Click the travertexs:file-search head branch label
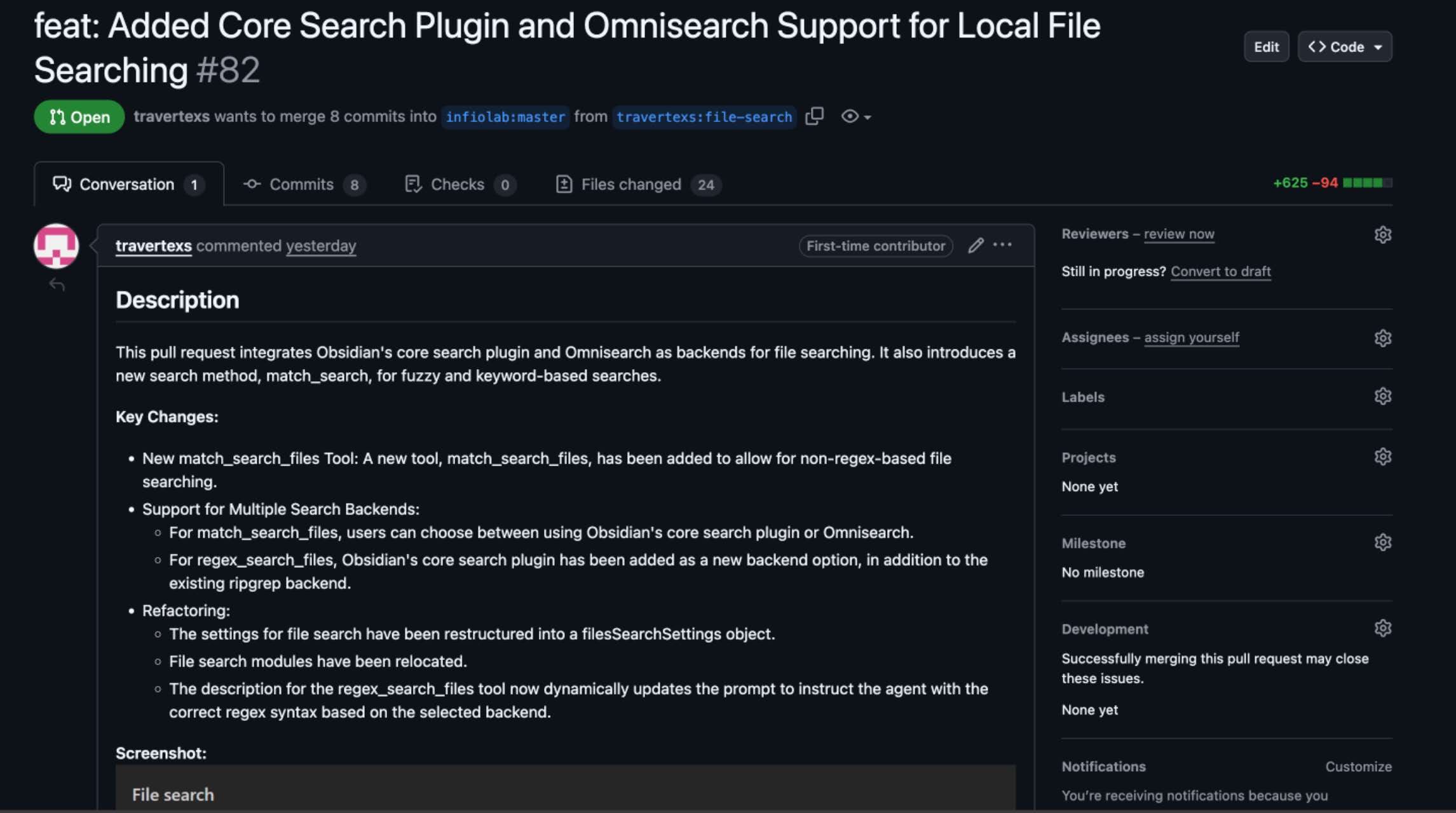Image resolution: width=1456 pixels, height=813 pixels. [704, 117]
